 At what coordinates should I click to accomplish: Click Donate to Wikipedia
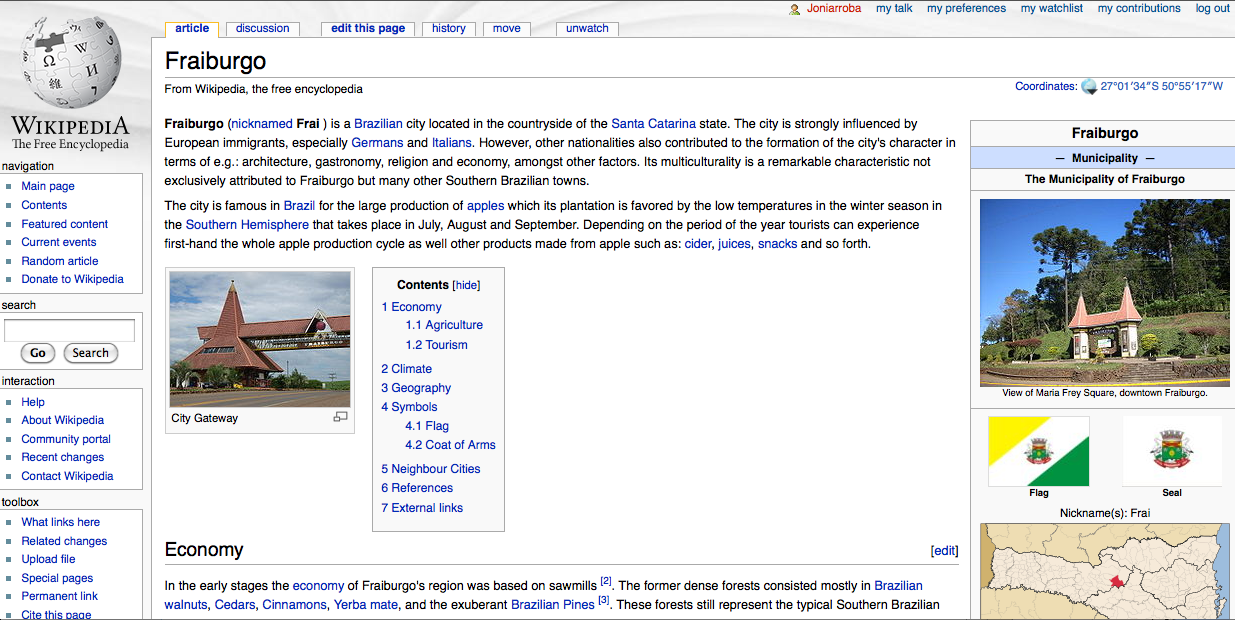pos(73,279)
